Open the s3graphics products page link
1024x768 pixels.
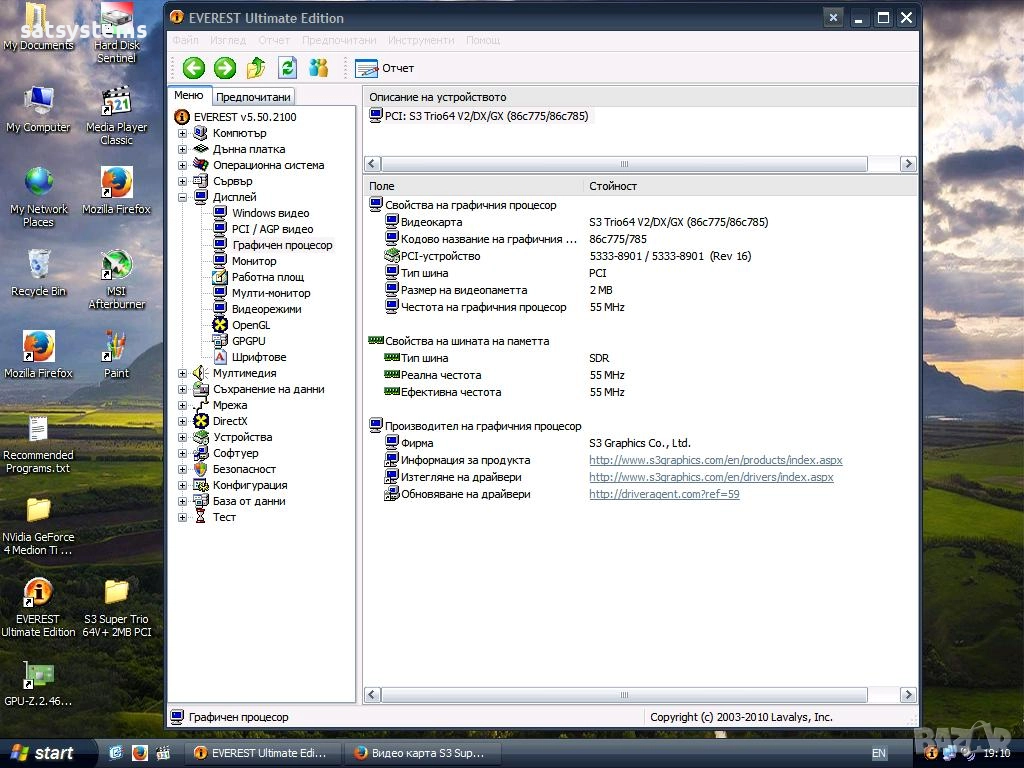point(715,460)
